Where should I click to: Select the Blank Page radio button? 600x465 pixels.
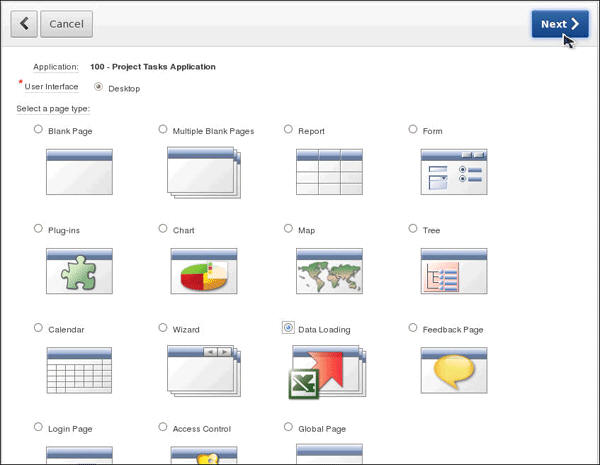click(x=38, y=129)
